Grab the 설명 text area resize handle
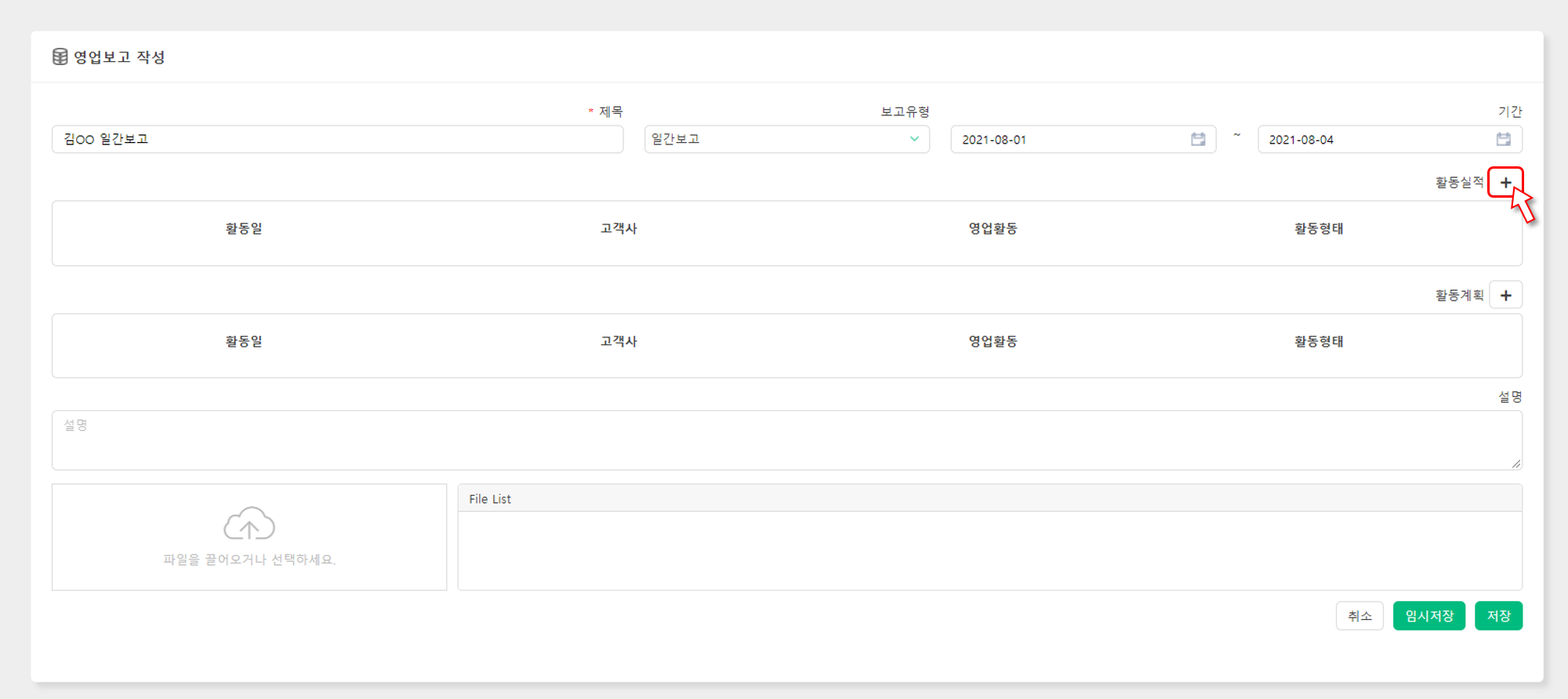The width and height of the screenshot is (1568, 699). point(1516,464)
